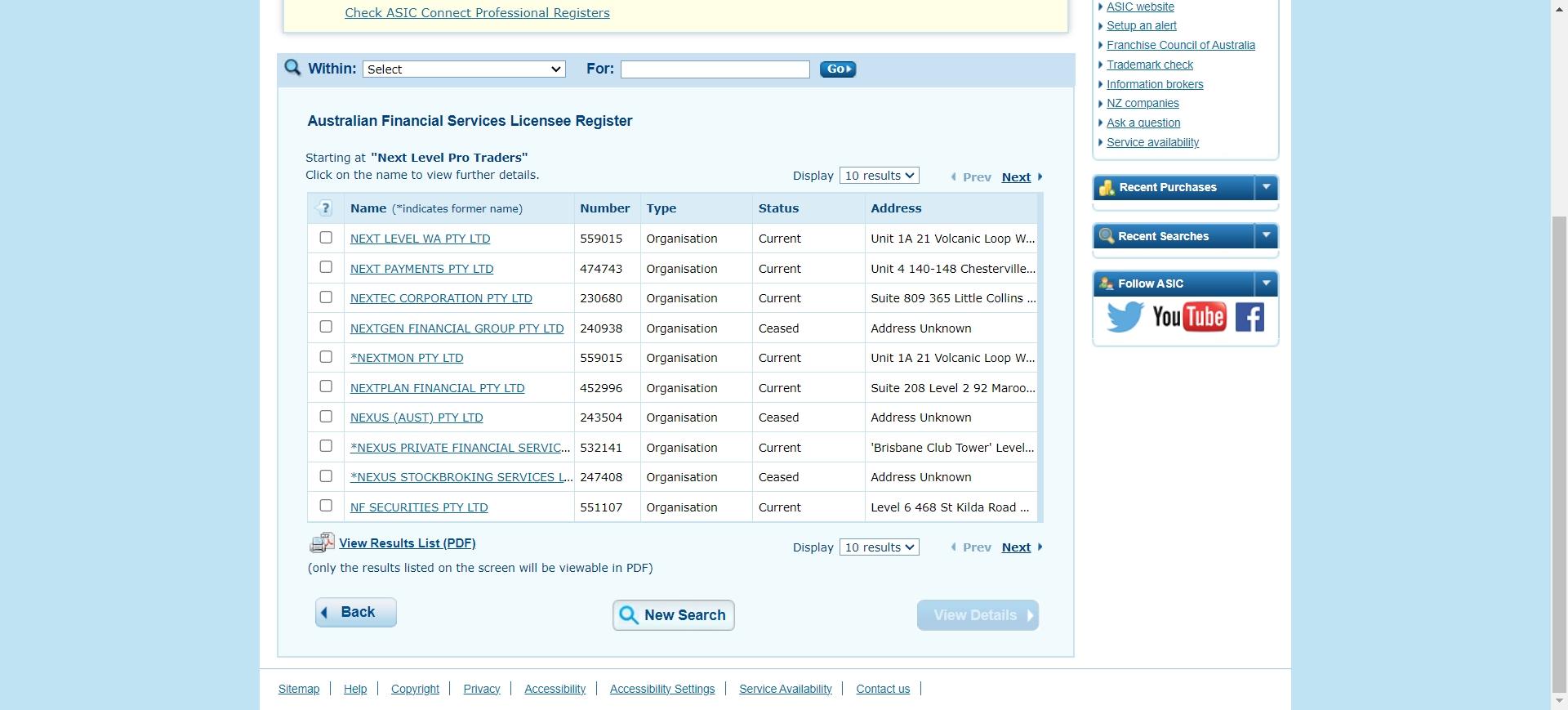
Task: Go to bottom Next results page link
Action: click(1016, 547)
